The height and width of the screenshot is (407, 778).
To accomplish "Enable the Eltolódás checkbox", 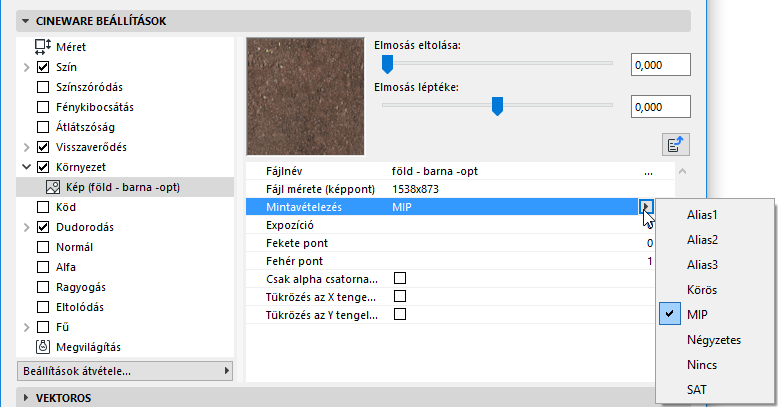I will 43,307.
